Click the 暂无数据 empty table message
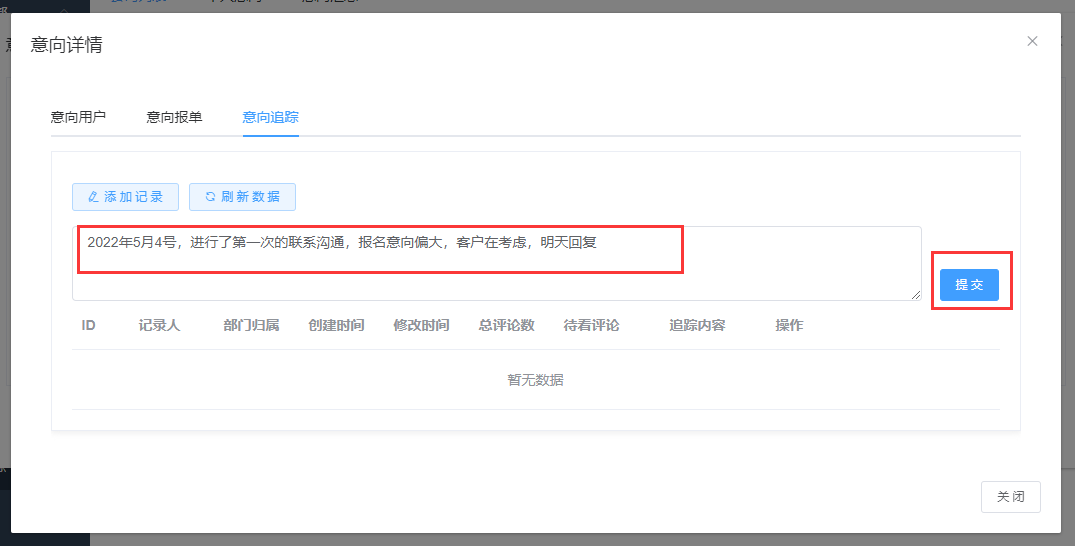1075x546 pixels. [x=535, y=380]
